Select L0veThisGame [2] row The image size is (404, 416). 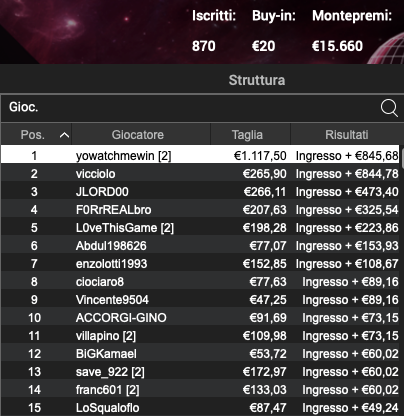coord(200,228)
